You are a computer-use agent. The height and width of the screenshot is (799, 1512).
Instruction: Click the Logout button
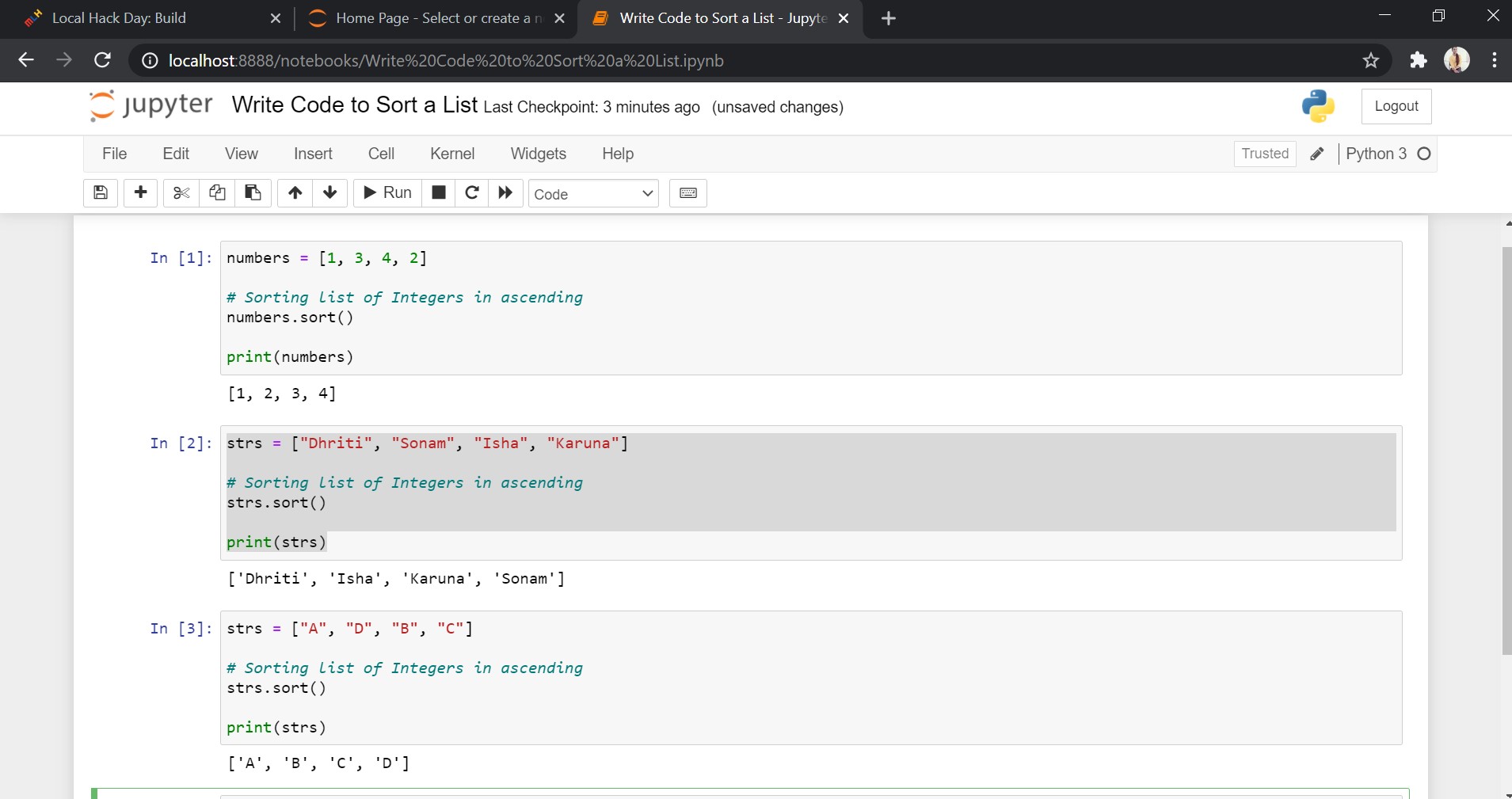point(1396,106)
